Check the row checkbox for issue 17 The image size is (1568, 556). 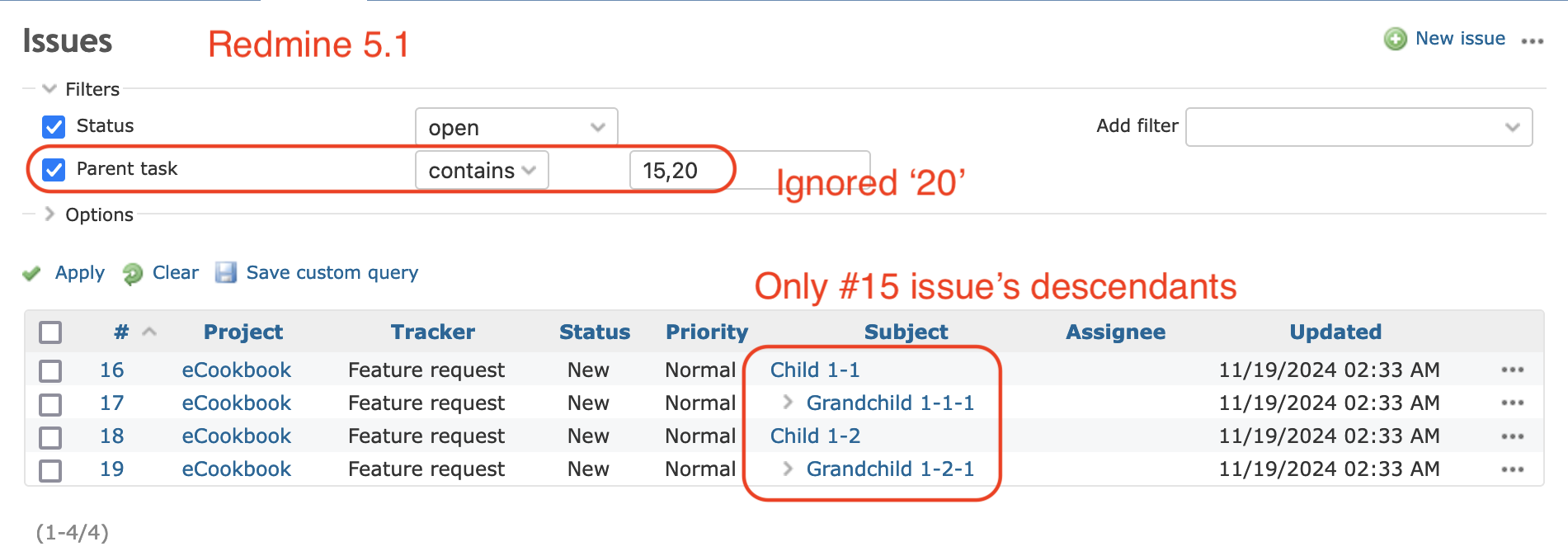tap(49, 403)
